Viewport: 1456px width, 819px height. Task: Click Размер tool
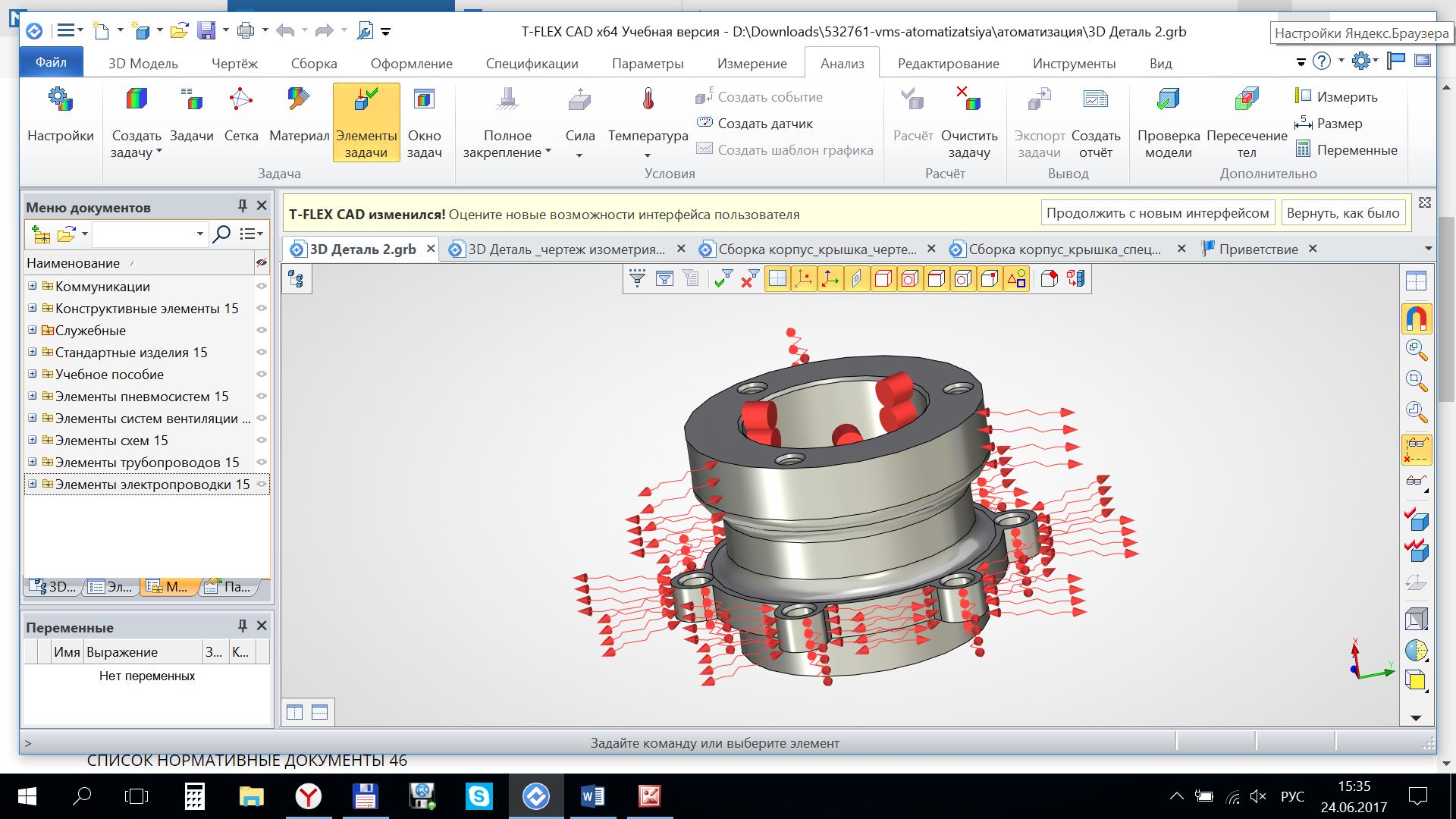tap(1328, 123)
